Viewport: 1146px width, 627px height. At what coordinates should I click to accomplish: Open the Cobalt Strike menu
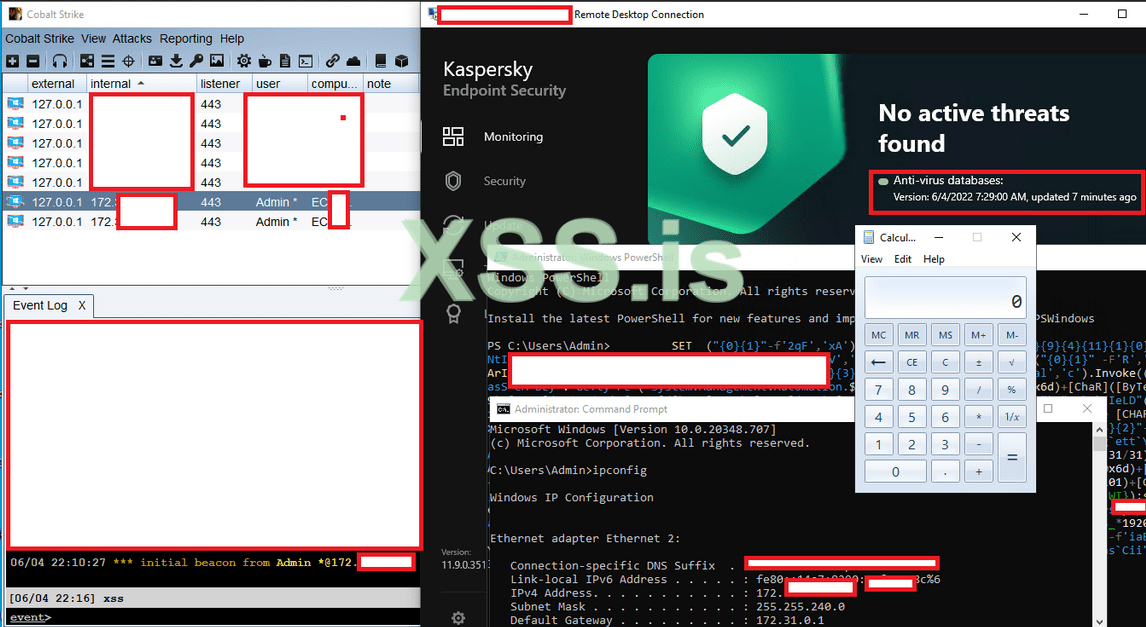coord(39,39)
